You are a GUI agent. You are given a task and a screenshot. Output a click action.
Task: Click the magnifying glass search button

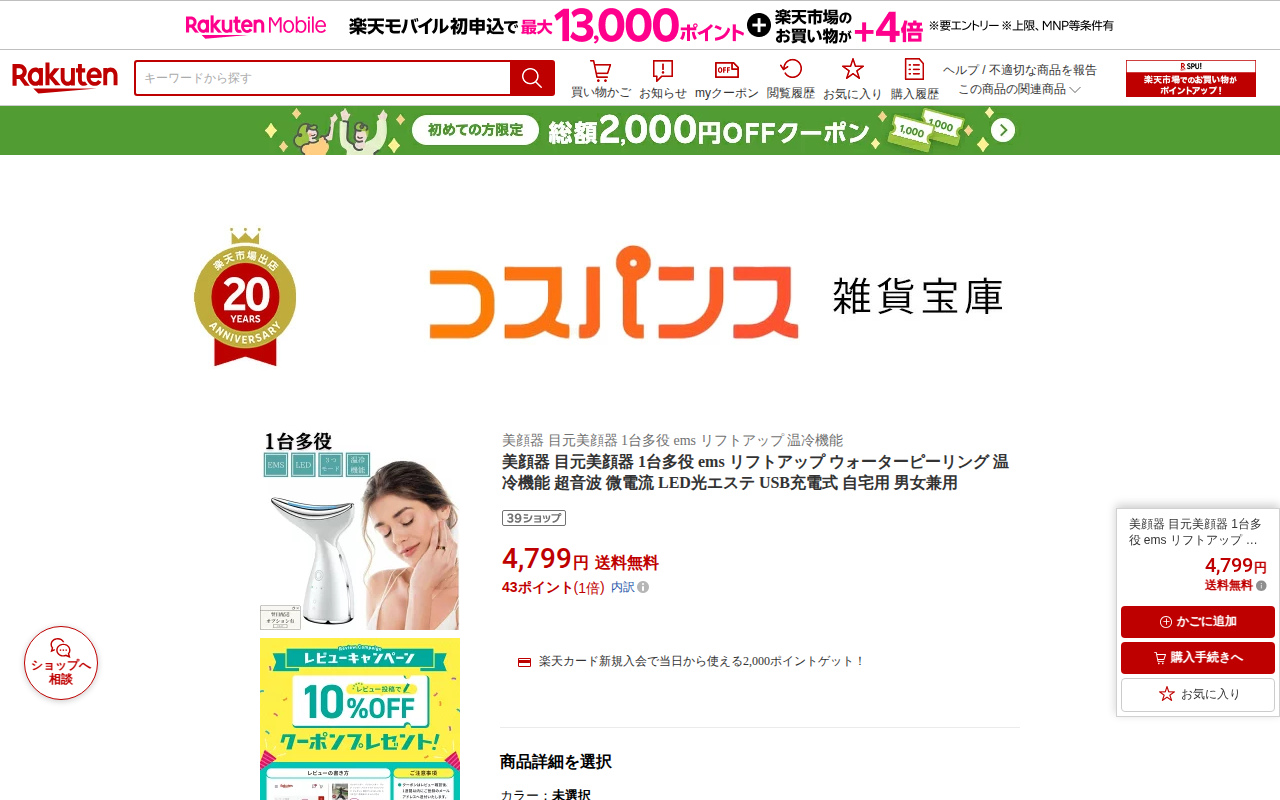(532, 78)
